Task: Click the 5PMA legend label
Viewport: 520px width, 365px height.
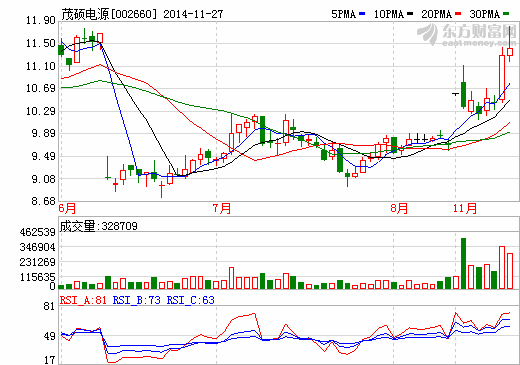Action: pyautogui.click(x=344, y=14)
